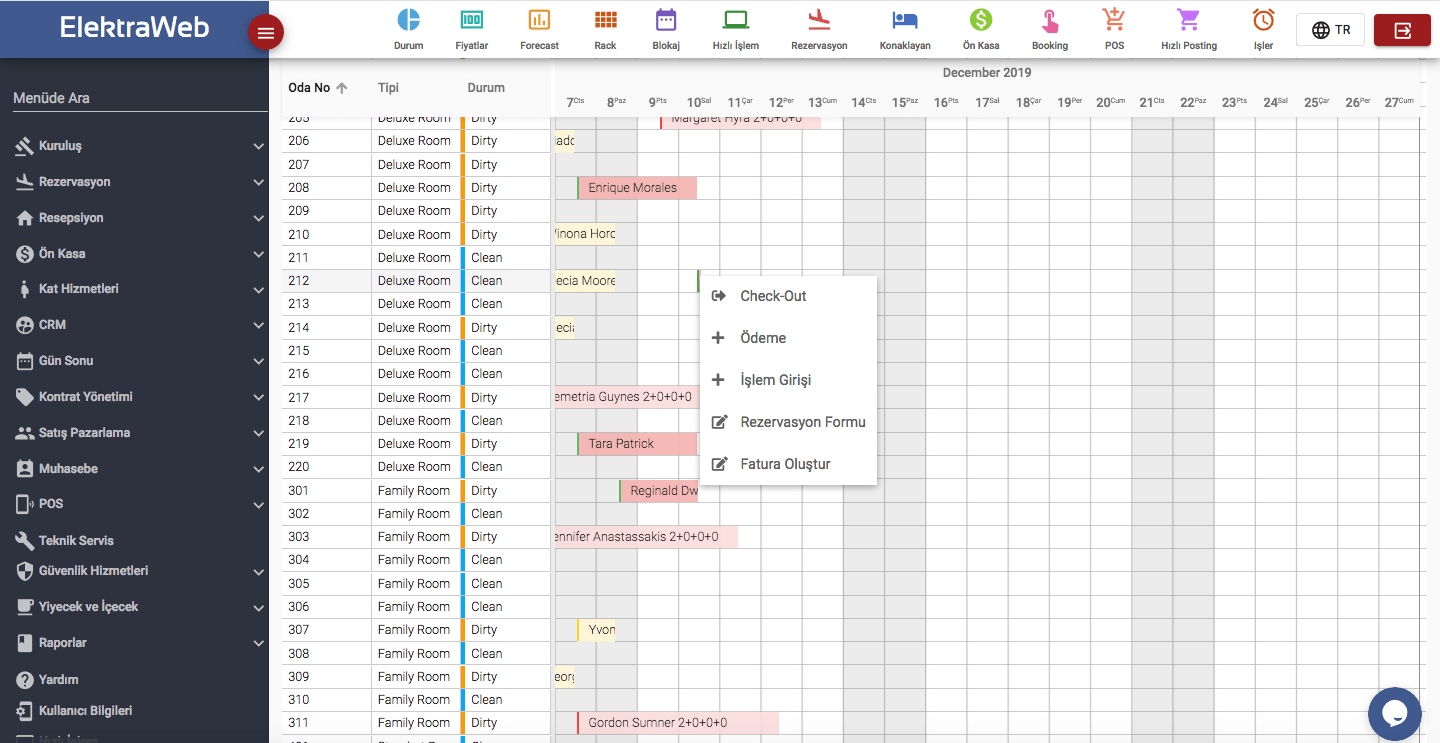Viewport: 1440px width, 743px height.
Task: Open Booking hand pointer icon
Action: pyautogui.click(x=1050, y=19)
